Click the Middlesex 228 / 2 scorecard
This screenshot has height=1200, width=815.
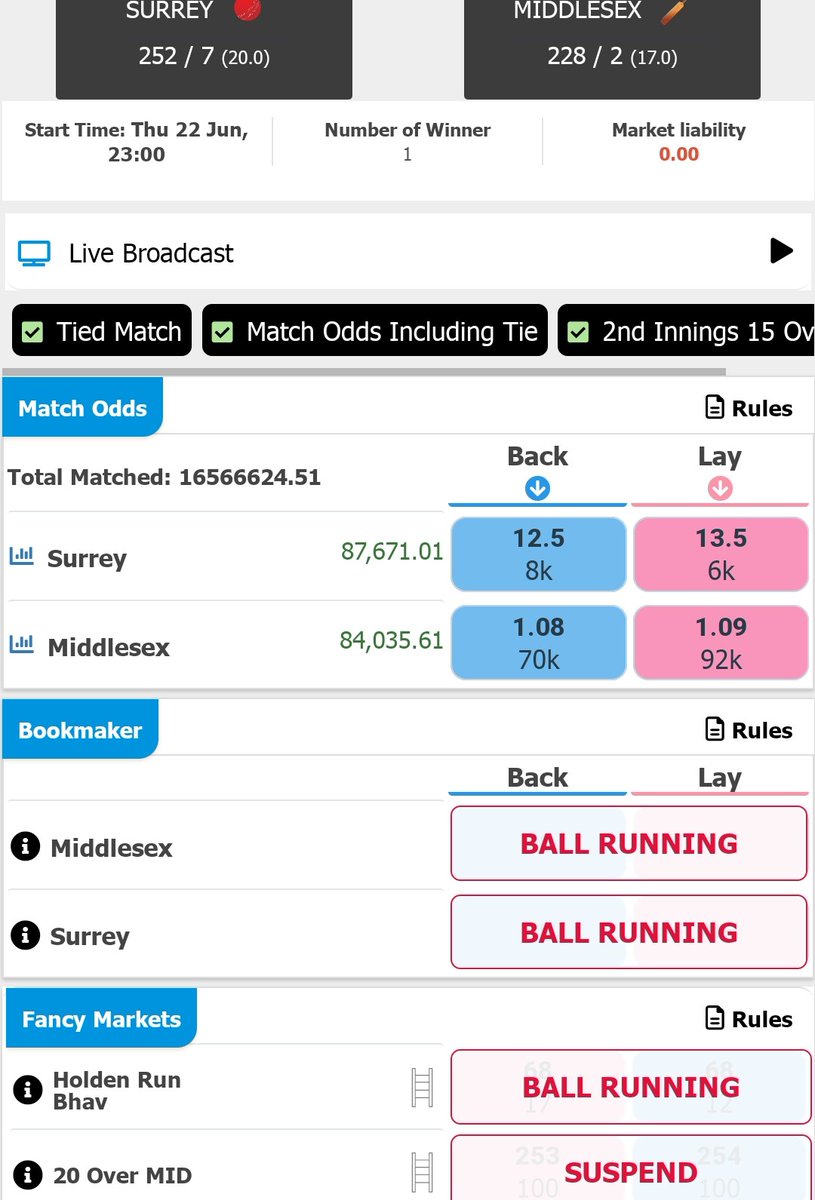[x=612, y=48]
